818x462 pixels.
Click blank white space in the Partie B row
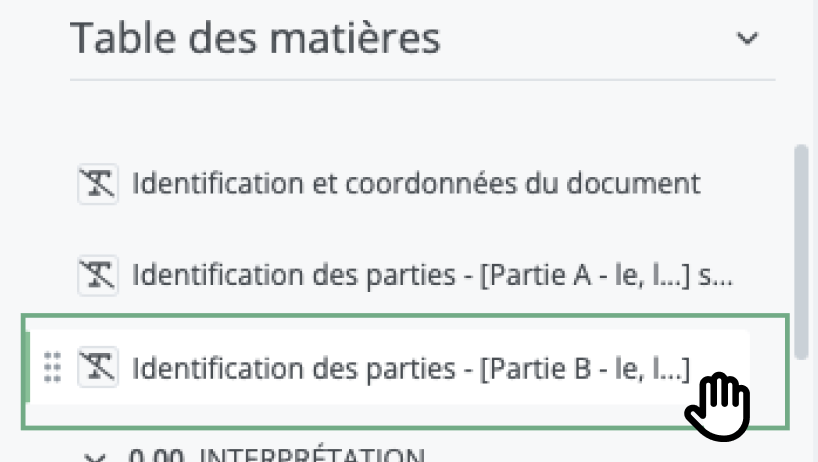click(x=718, y=345)
